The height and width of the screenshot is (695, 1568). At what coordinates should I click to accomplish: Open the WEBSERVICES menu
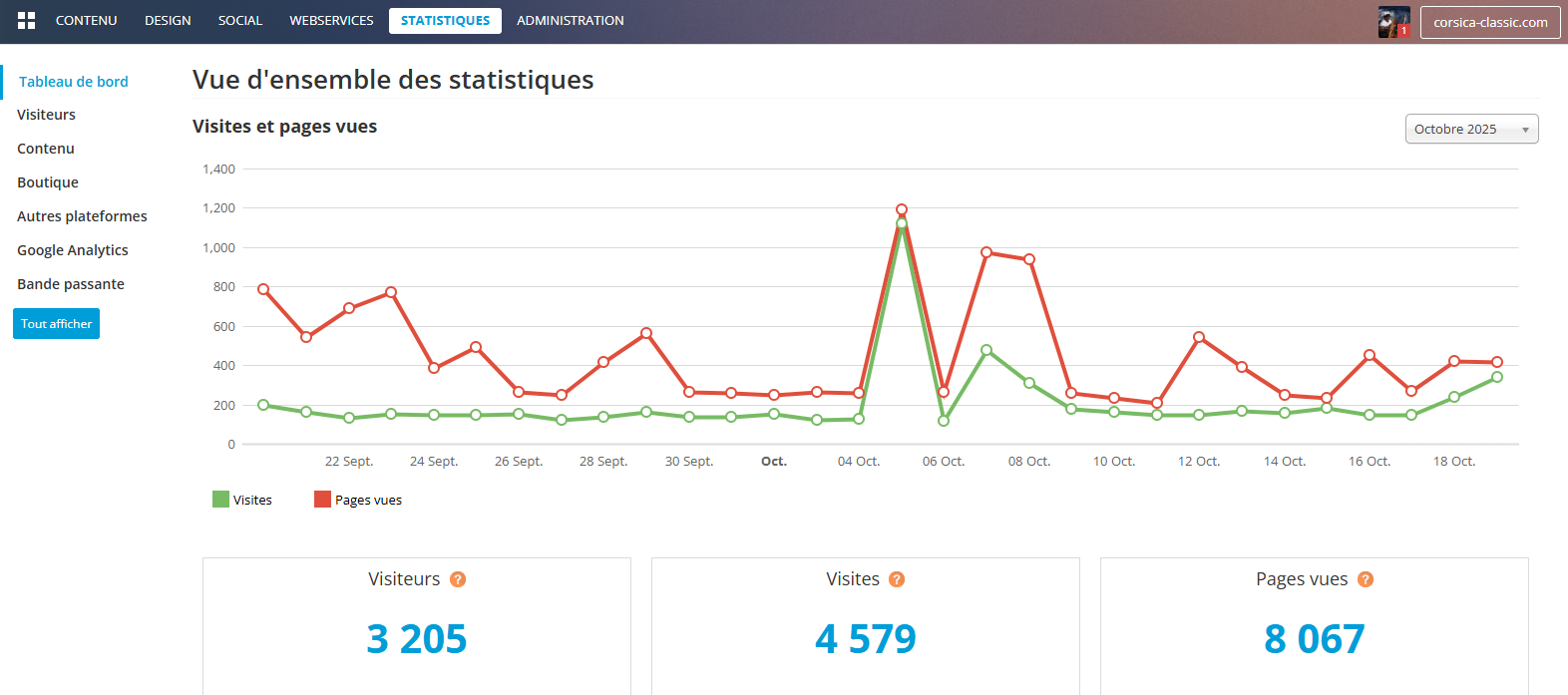tap(331, 21)
